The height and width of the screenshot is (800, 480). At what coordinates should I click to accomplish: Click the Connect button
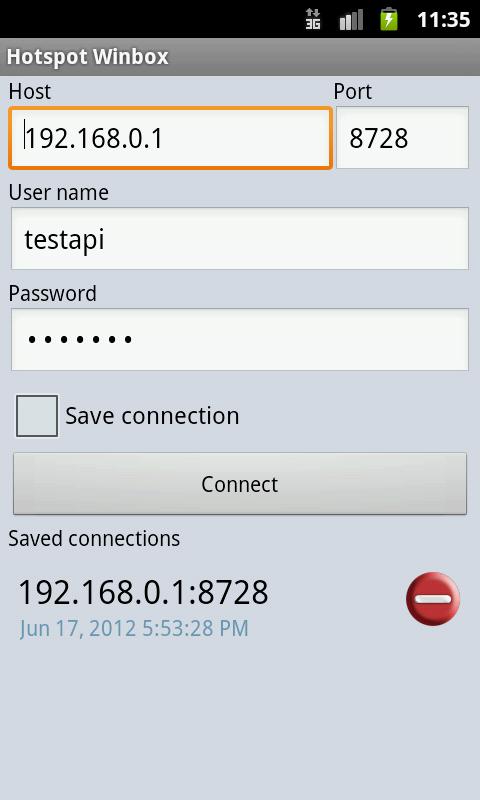[x=240, y=484]
